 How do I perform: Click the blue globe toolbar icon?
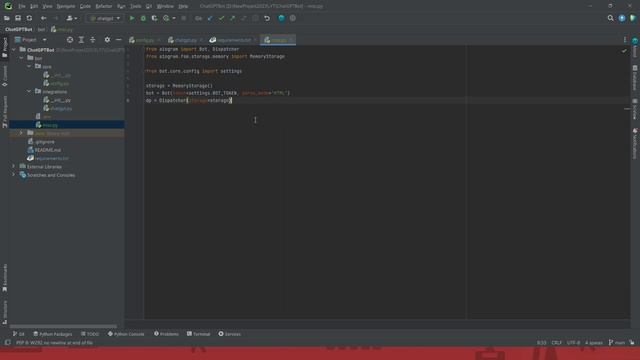[x=281, y=18]
